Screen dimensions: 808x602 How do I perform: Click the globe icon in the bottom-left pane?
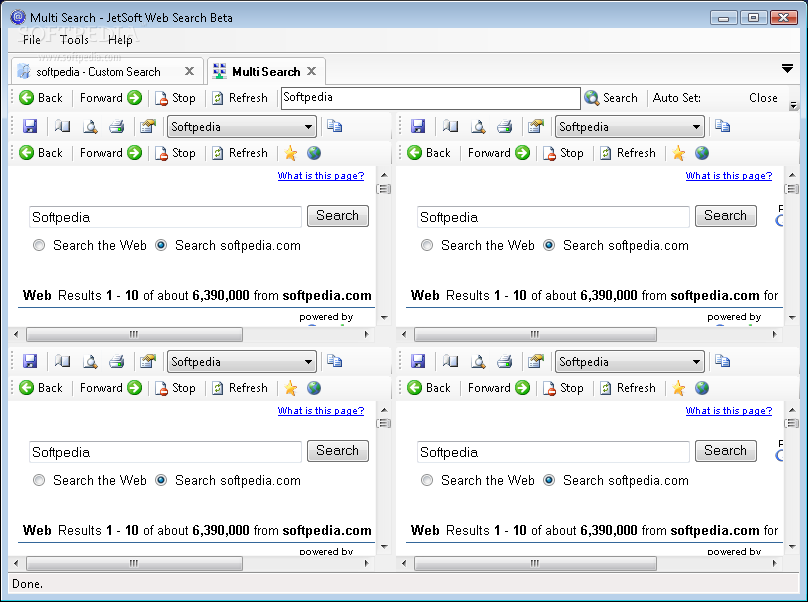tap(314, 388)
